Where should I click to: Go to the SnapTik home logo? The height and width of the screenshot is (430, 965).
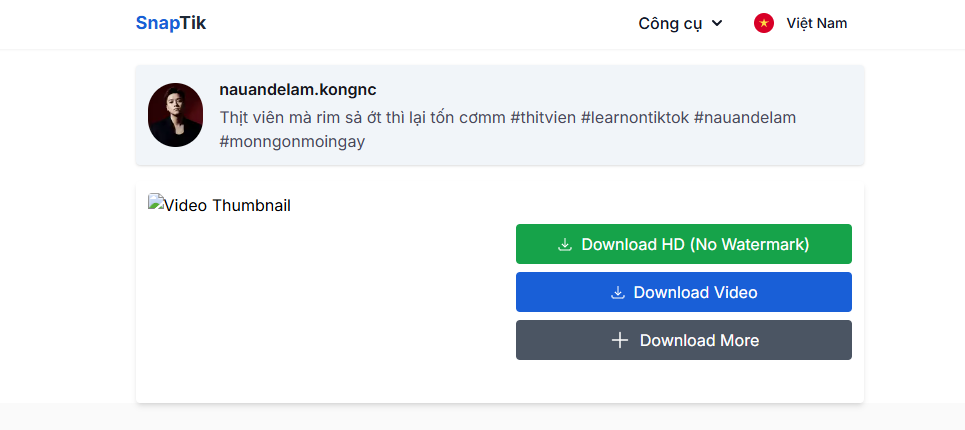pos(171,23)
